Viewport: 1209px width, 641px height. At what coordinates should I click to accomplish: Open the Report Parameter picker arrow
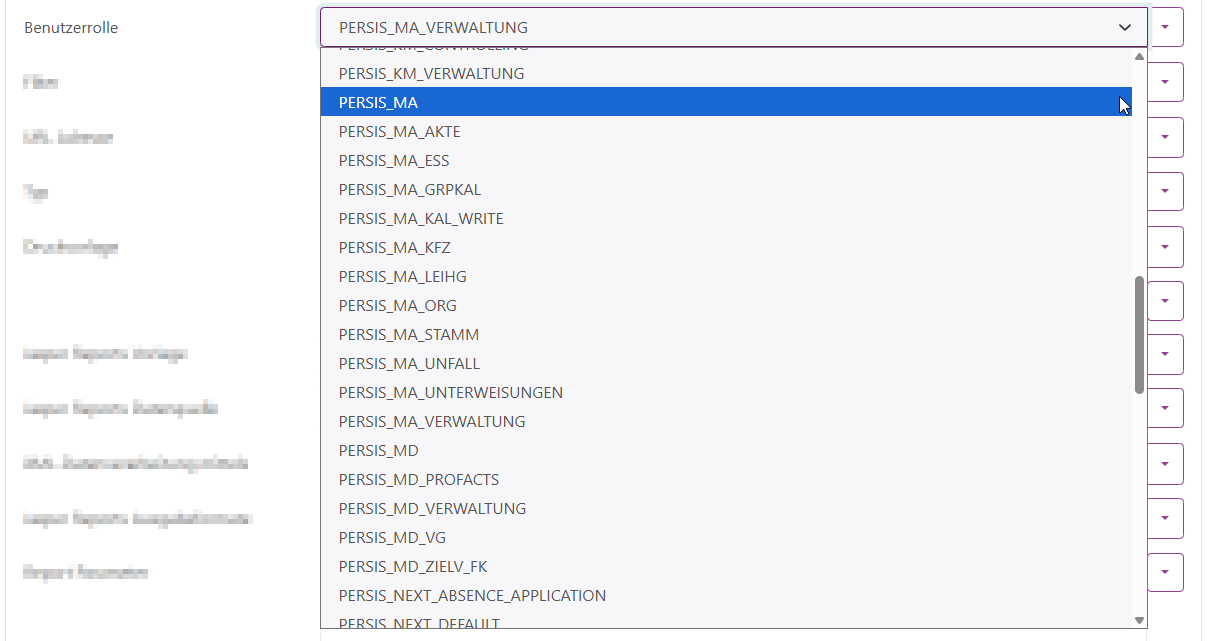(x=1165, y=572)
